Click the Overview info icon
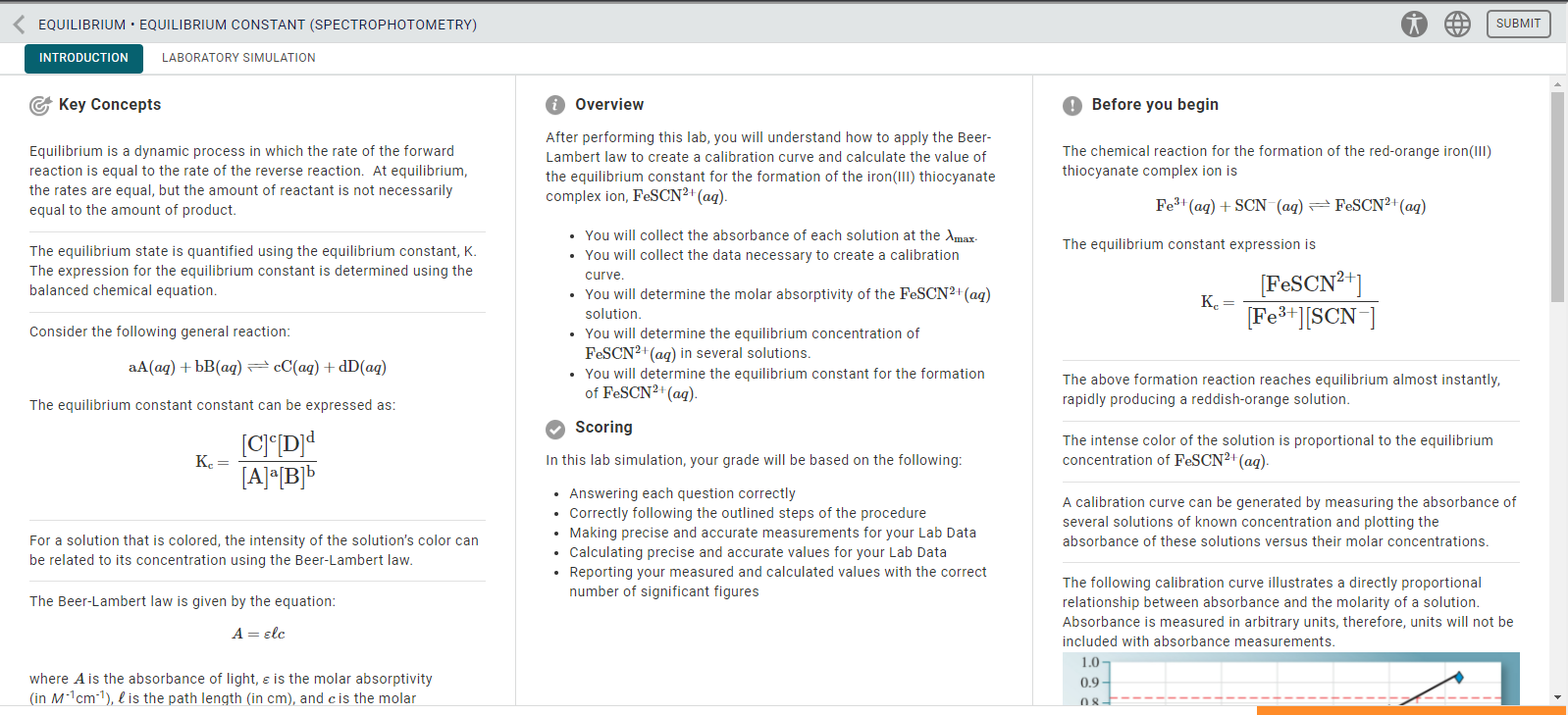 [x=555, y=105]
